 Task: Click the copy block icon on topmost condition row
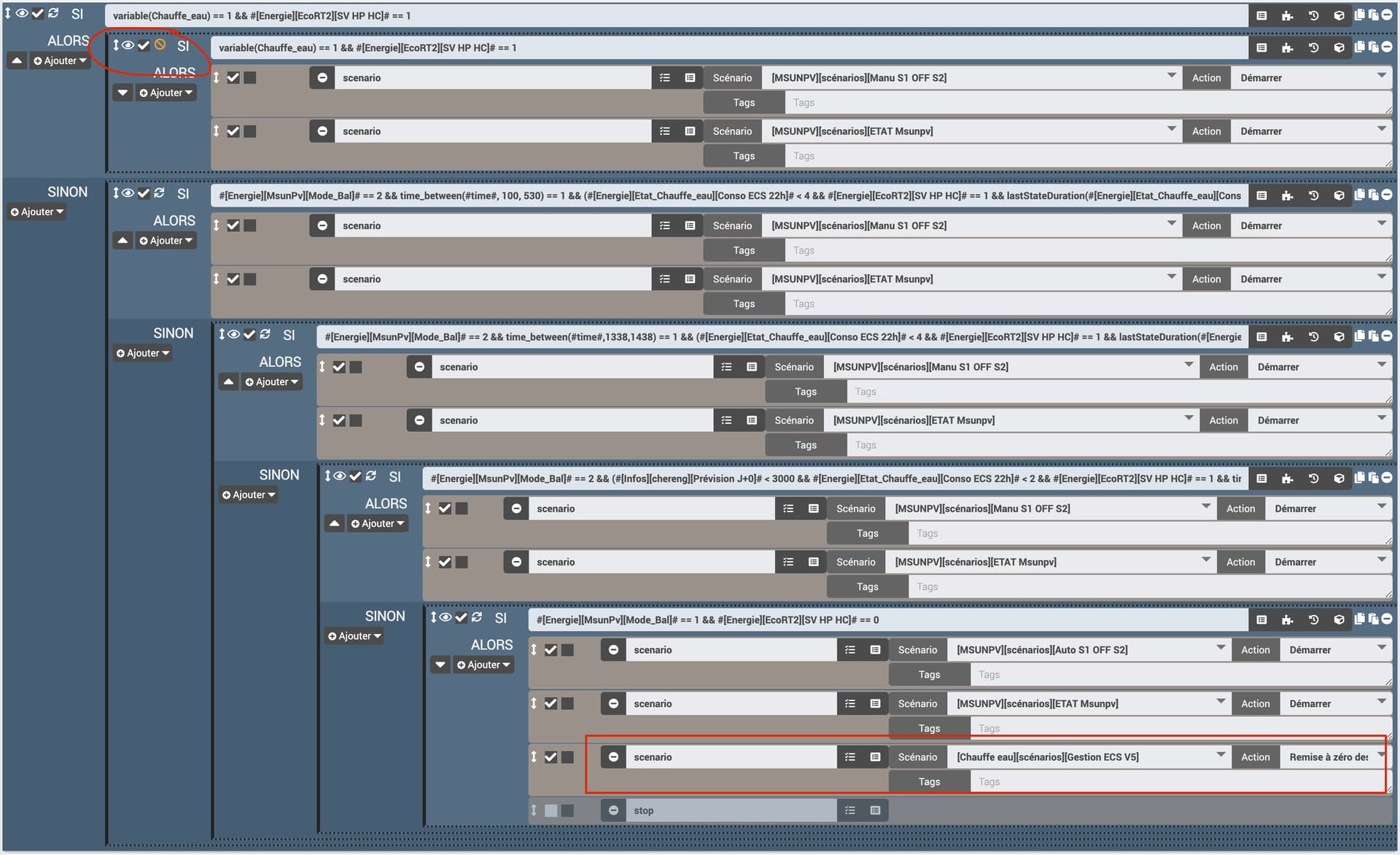coord(1360,15)
